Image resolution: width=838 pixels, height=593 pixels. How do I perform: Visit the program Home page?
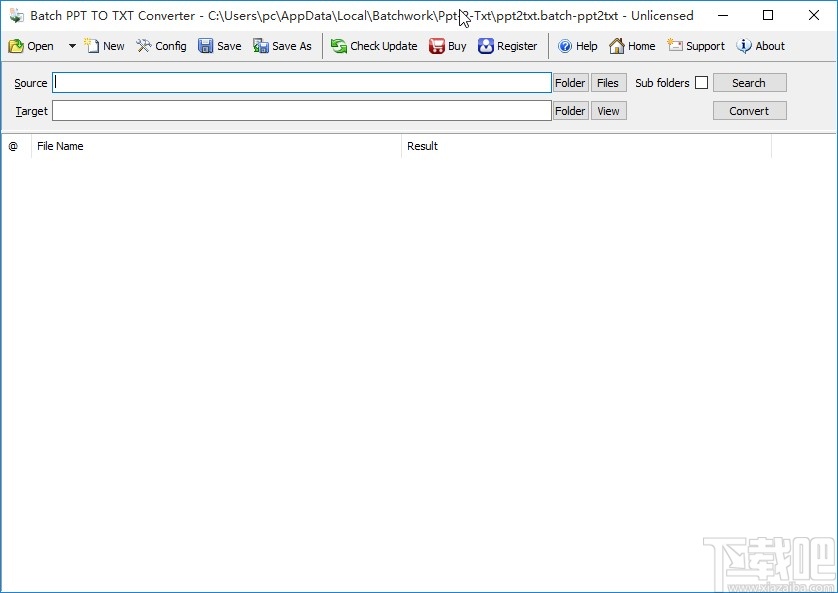(x=632, y=45)
